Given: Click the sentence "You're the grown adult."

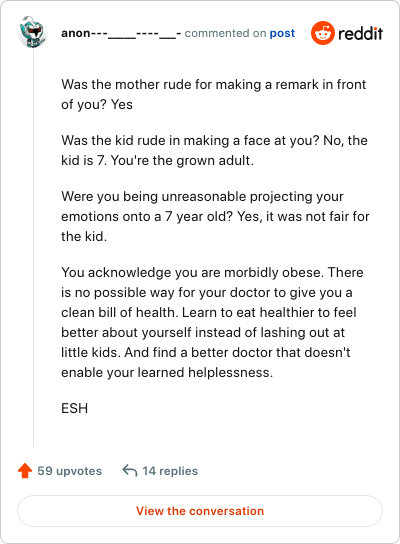Looking at the screenshot, I should (182, 161).
